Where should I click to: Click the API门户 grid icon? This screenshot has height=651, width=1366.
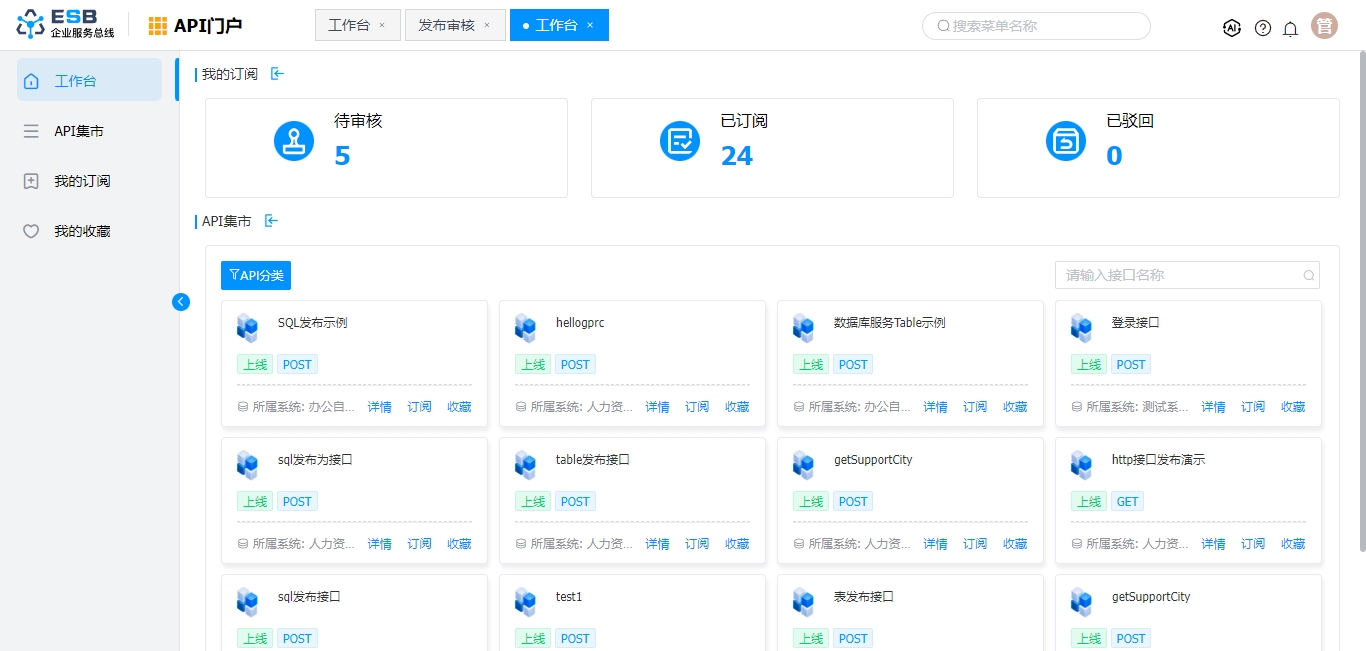coord(158,26)
